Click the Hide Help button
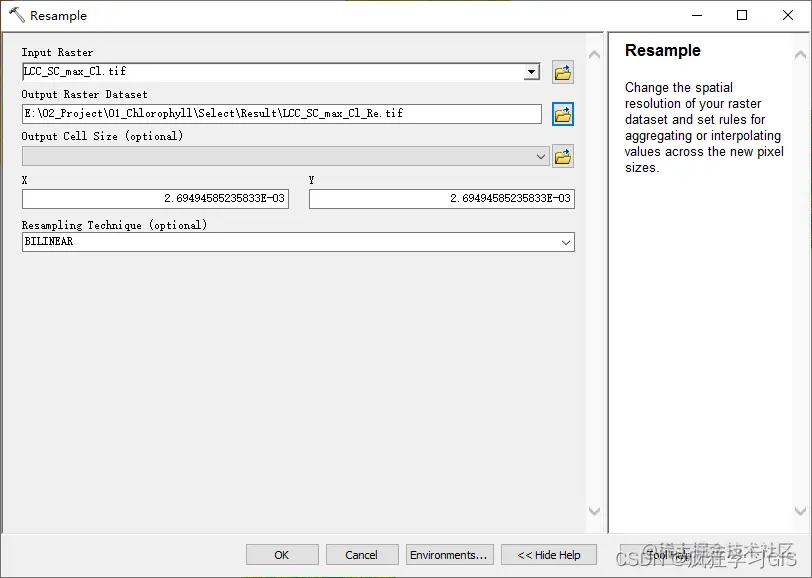Screen dimensions: 812x578 click(549, 555)
